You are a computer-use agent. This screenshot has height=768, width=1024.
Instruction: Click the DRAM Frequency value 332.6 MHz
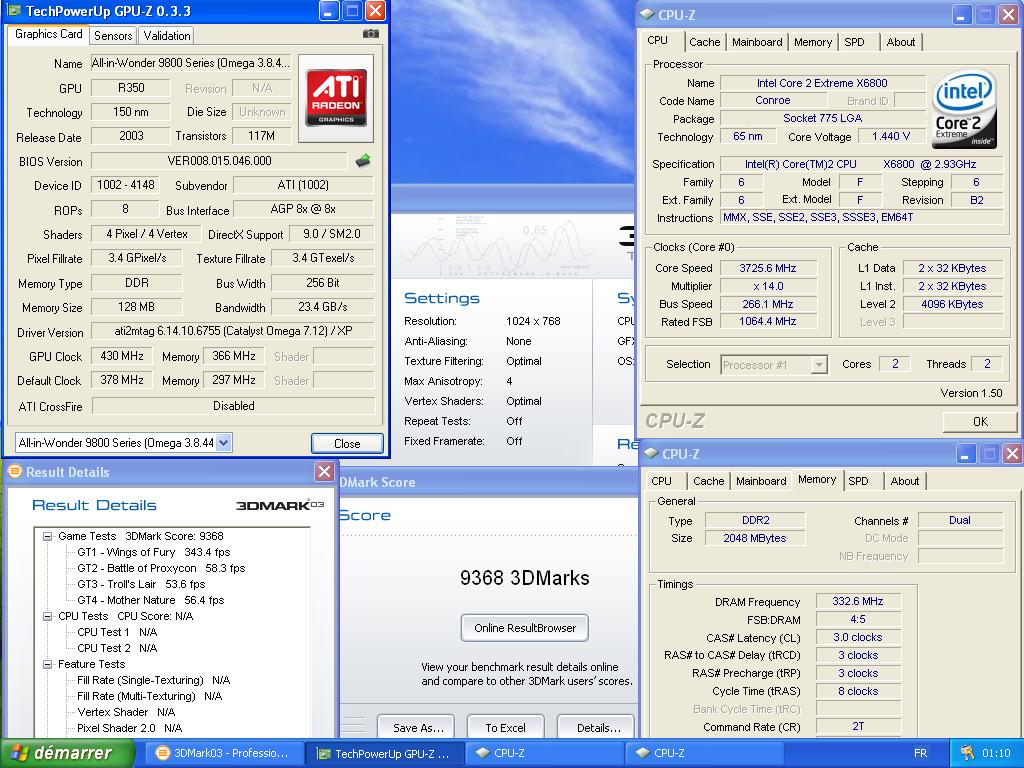[857, 601]
